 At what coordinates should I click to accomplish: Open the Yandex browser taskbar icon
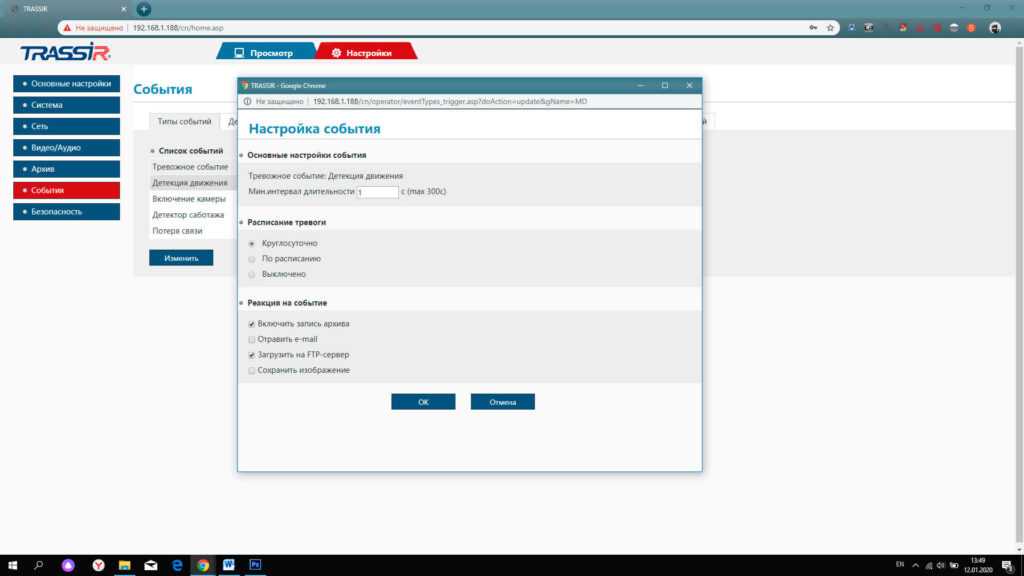point(97,565)
